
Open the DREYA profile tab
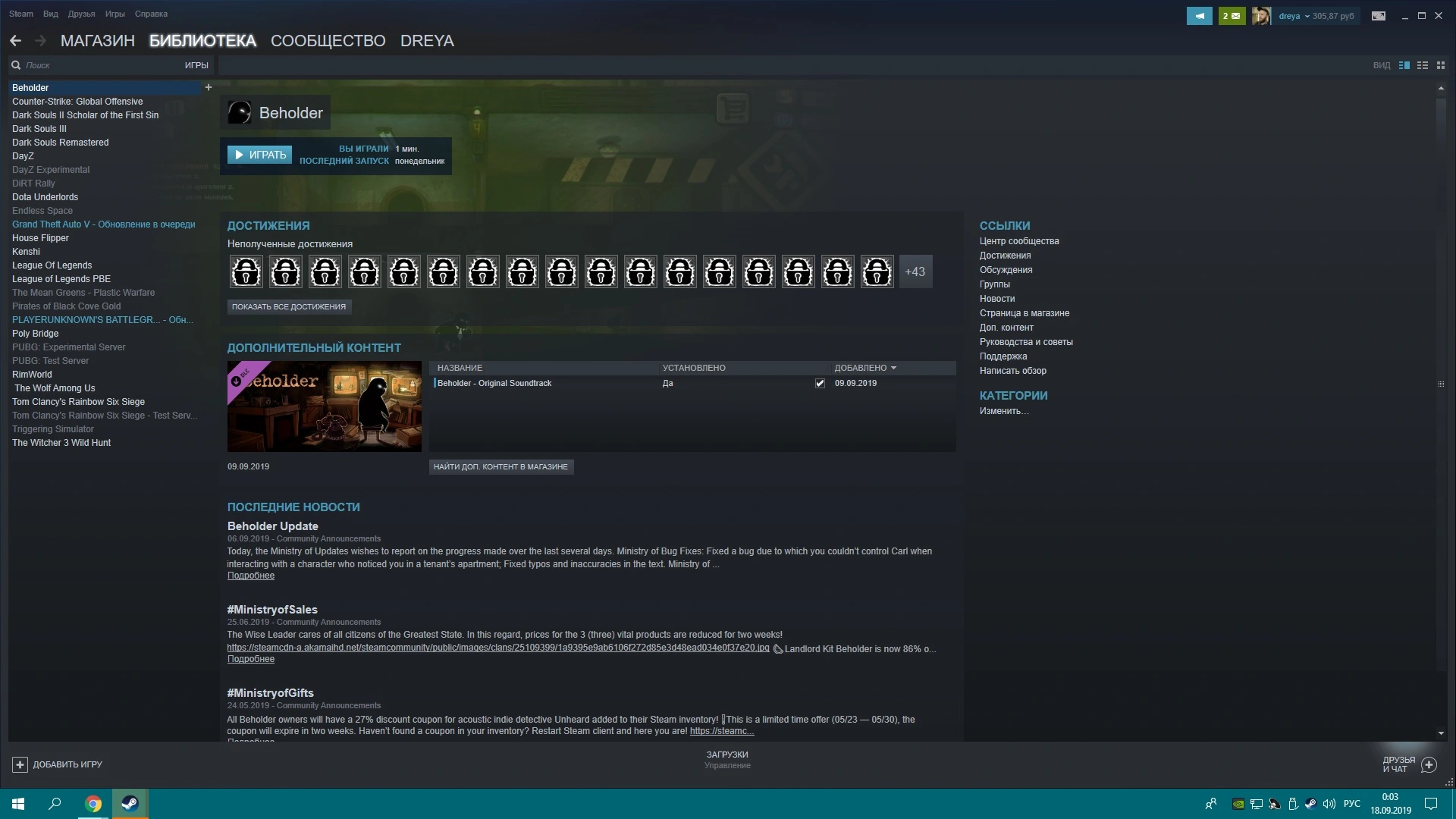427,41
